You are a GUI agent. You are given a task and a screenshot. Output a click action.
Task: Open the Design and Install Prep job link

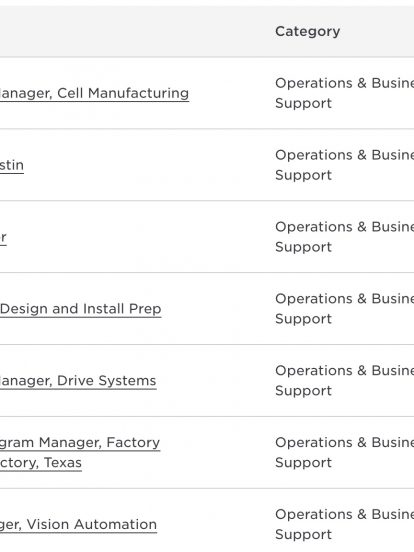(81, 309)
